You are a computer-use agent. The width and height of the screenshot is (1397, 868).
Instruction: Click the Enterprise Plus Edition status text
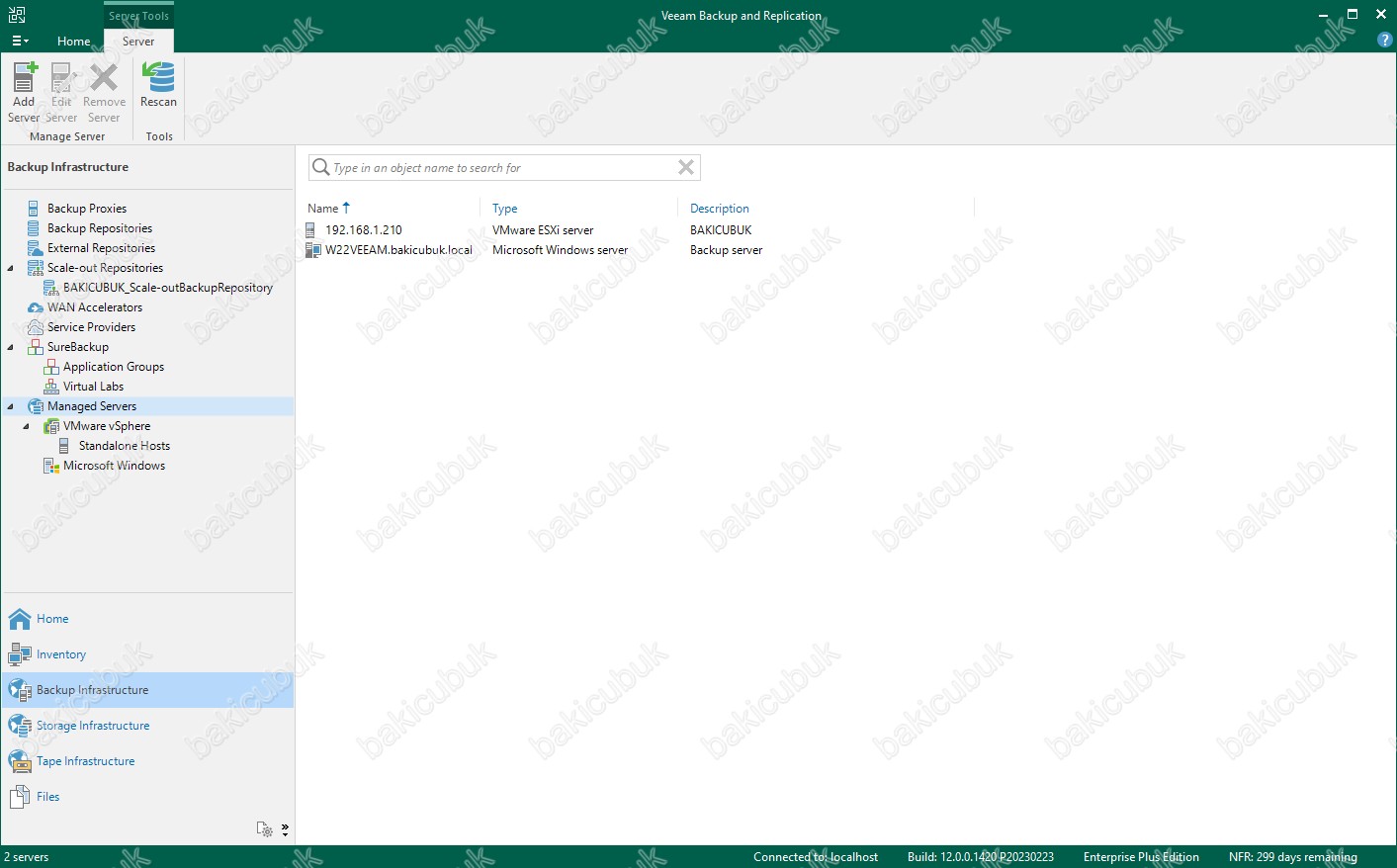[x=1141, y=857]
